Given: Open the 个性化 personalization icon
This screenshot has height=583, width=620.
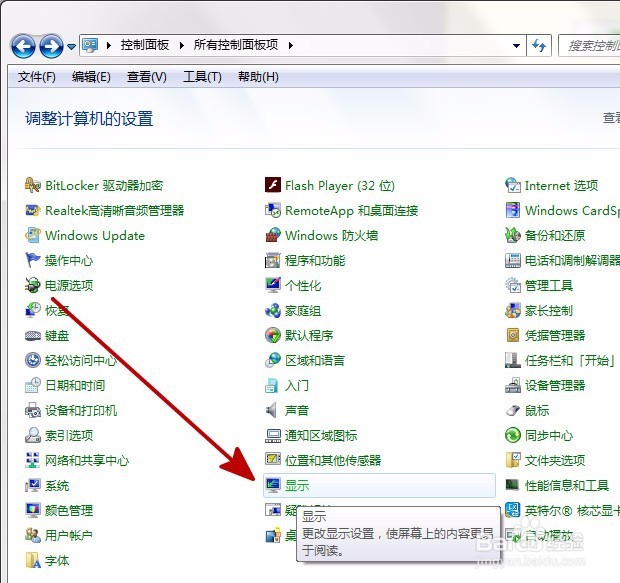Looking at the screenshot, I should 273,285.
